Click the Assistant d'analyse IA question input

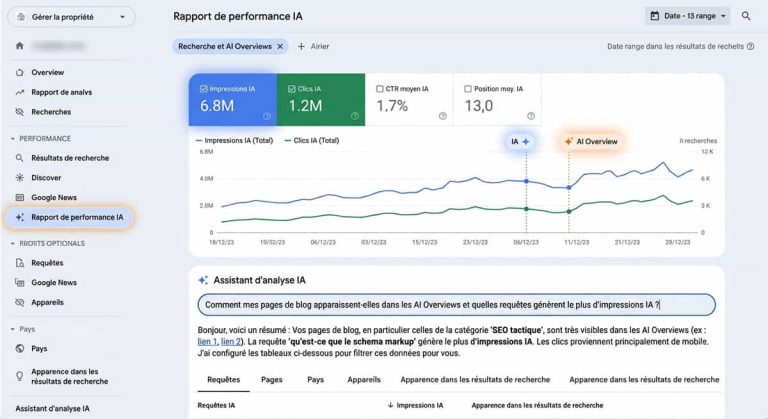coord(456,305)
